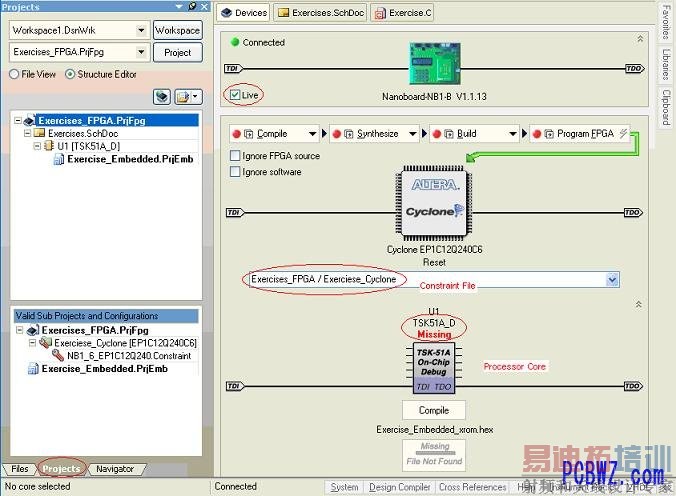Open the System status bar panel button
The height and width of the screenshot is (496, 676).
click(x=344, y=487)
